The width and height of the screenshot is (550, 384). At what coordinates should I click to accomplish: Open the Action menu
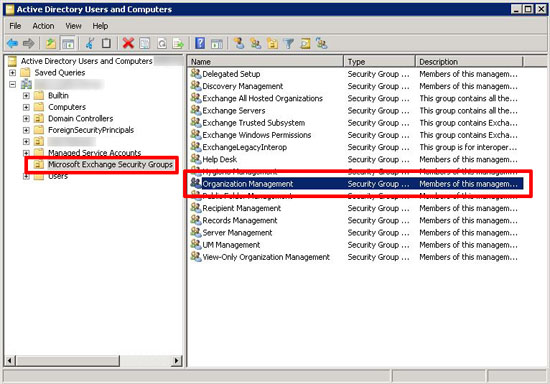[x=43, y=26]
